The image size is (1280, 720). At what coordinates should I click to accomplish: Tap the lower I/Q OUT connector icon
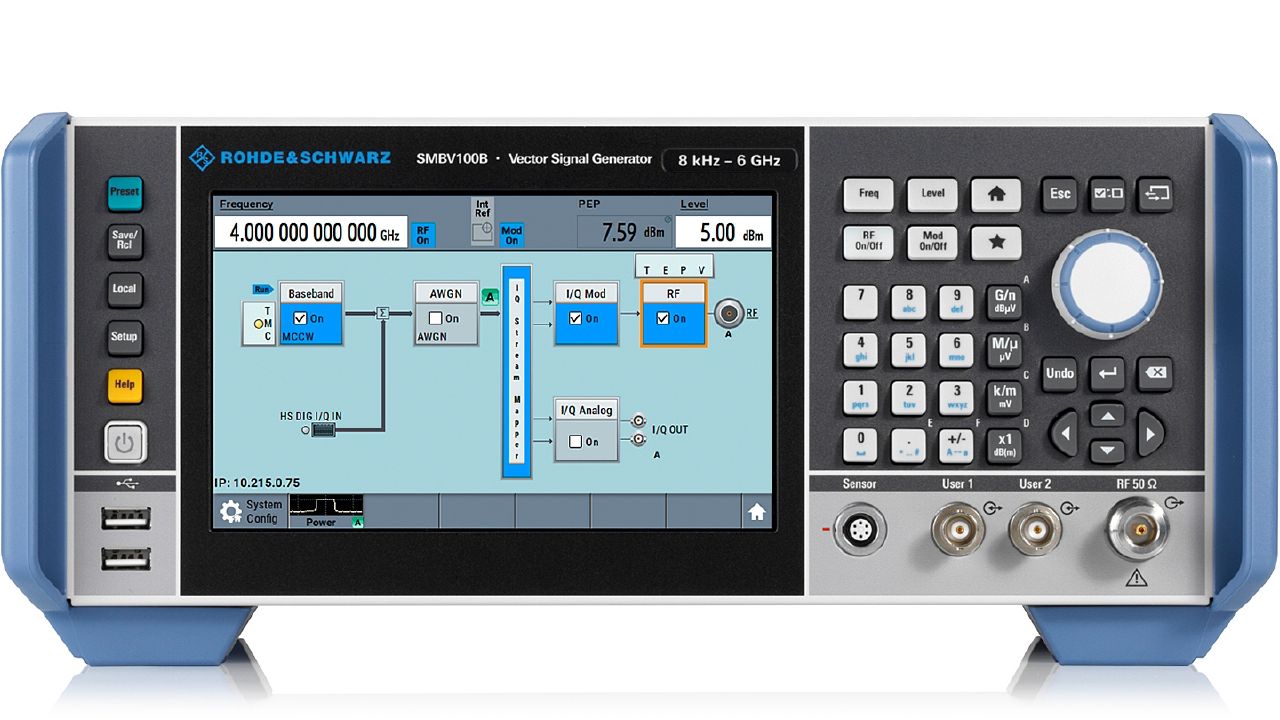click(638, 438)
